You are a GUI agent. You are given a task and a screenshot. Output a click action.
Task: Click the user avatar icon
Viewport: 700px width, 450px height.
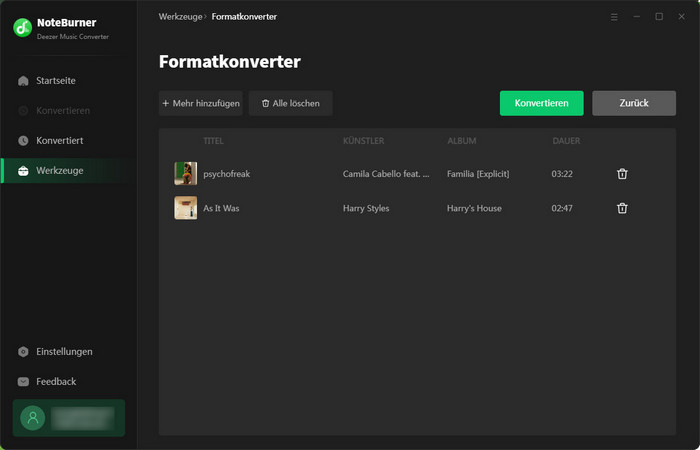pyautogui.click(x=33, y=418)
